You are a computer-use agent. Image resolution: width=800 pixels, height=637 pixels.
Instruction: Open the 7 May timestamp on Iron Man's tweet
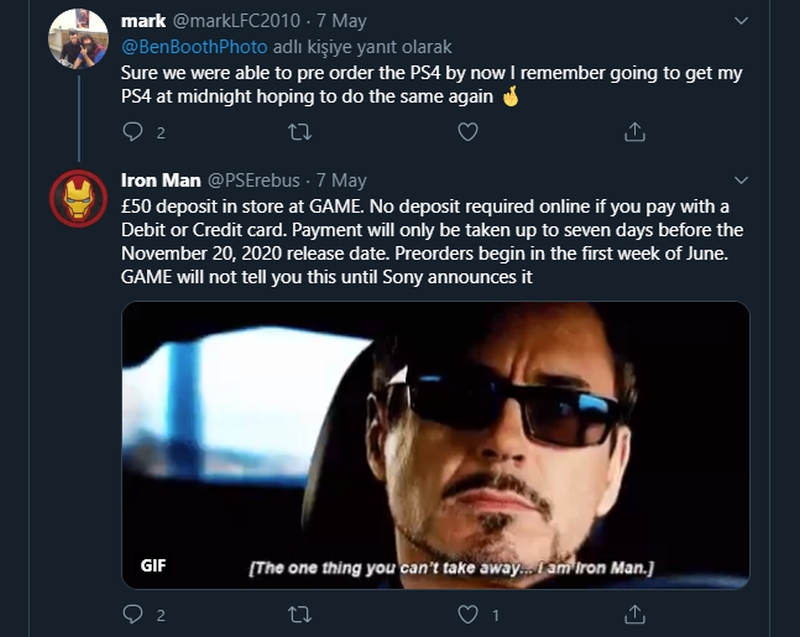coord(341,181)
